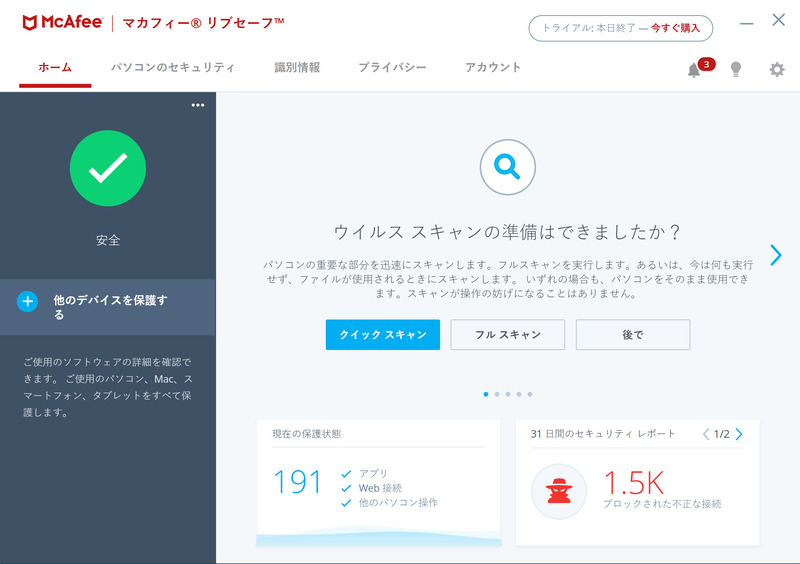This screenshot has height=564, width=800.
Task: Click the red hacker icon in security report
Action: 559,491
